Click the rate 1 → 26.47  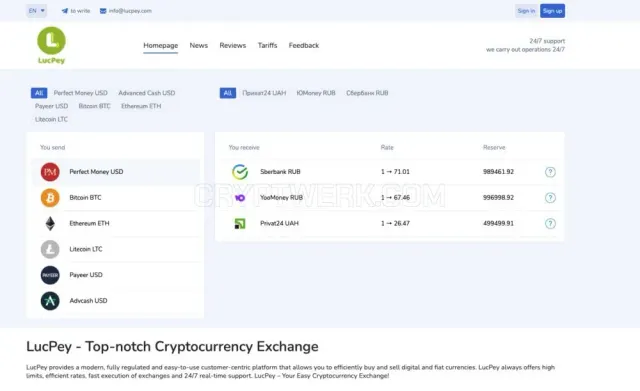395,224
